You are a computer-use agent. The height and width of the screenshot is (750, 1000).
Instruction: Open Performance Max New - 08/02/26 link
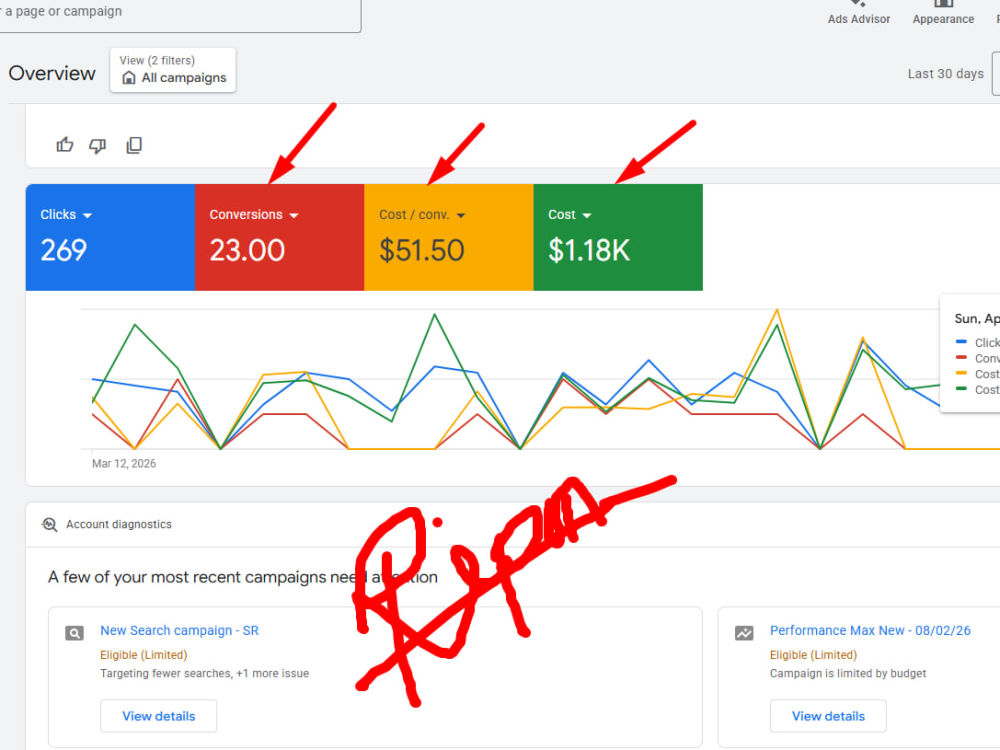click(870, 631)
